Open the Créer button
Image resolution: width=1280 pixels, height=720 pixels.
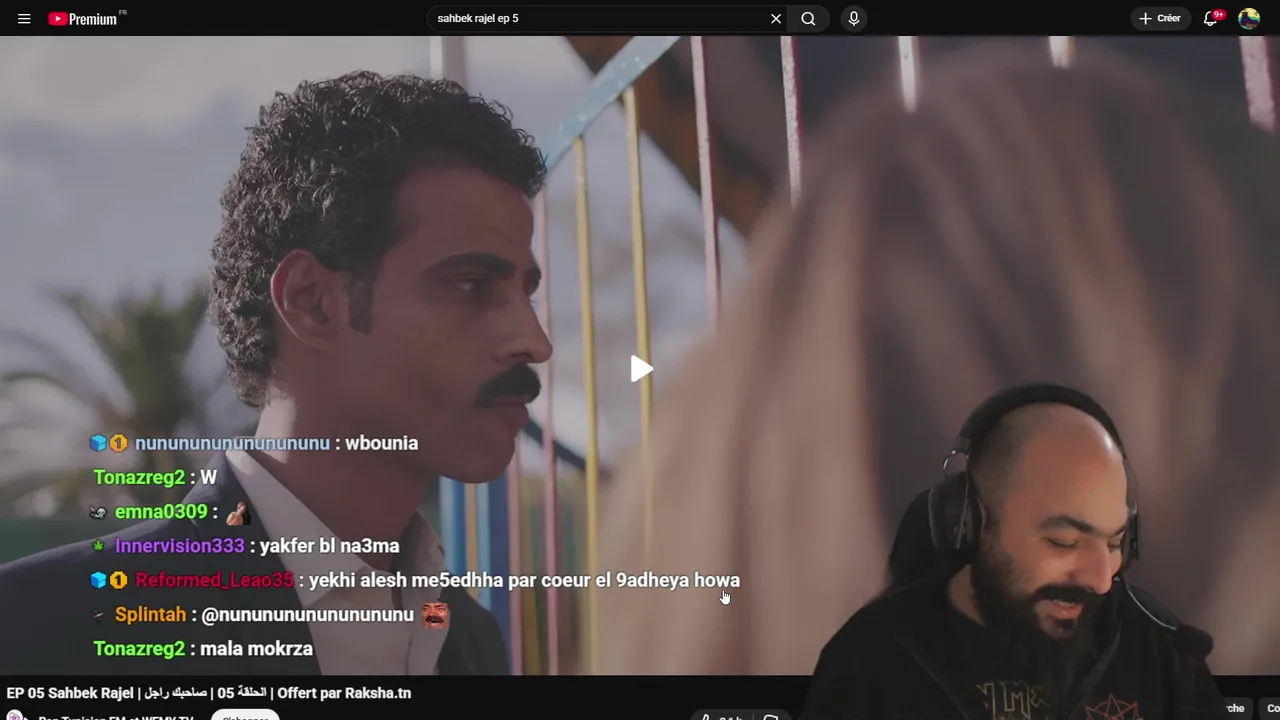tap(1160, 18)
